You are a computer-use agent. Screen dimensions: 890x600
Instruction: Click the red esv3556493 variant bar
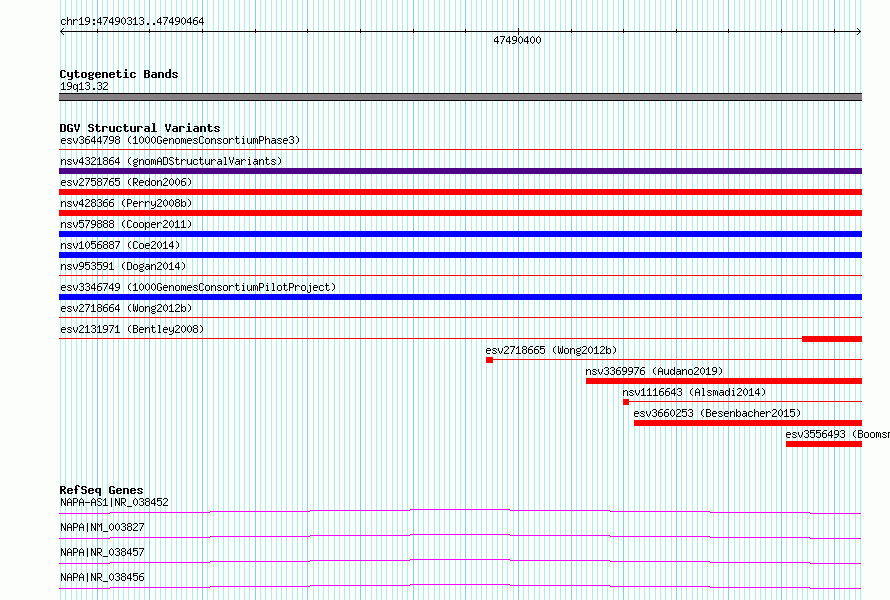click(x=824, y=444)
